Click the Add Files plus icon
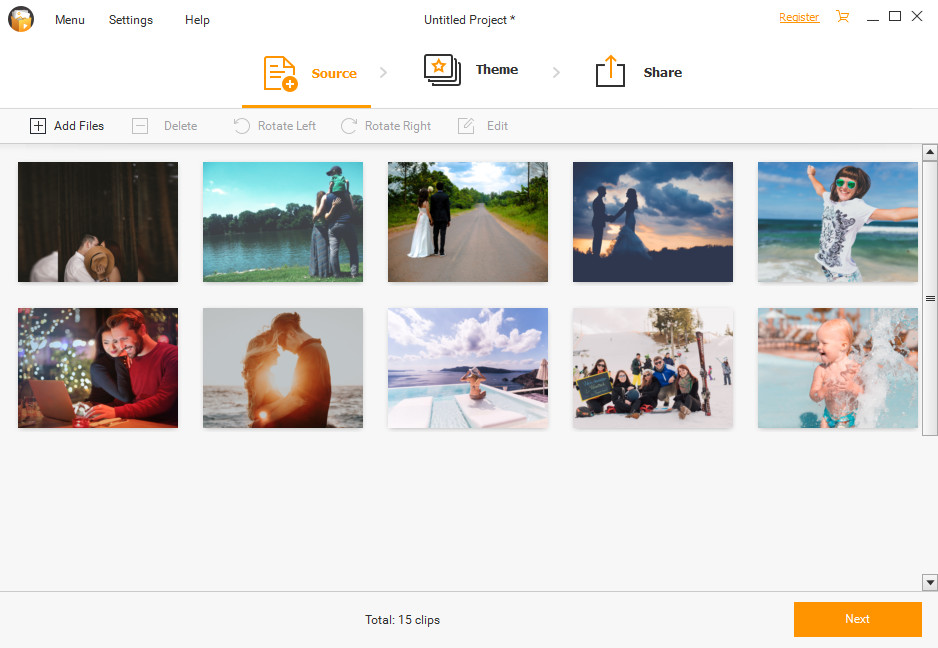Image resolution: width=938 pixels, height=648 pixels. (38, 126)
